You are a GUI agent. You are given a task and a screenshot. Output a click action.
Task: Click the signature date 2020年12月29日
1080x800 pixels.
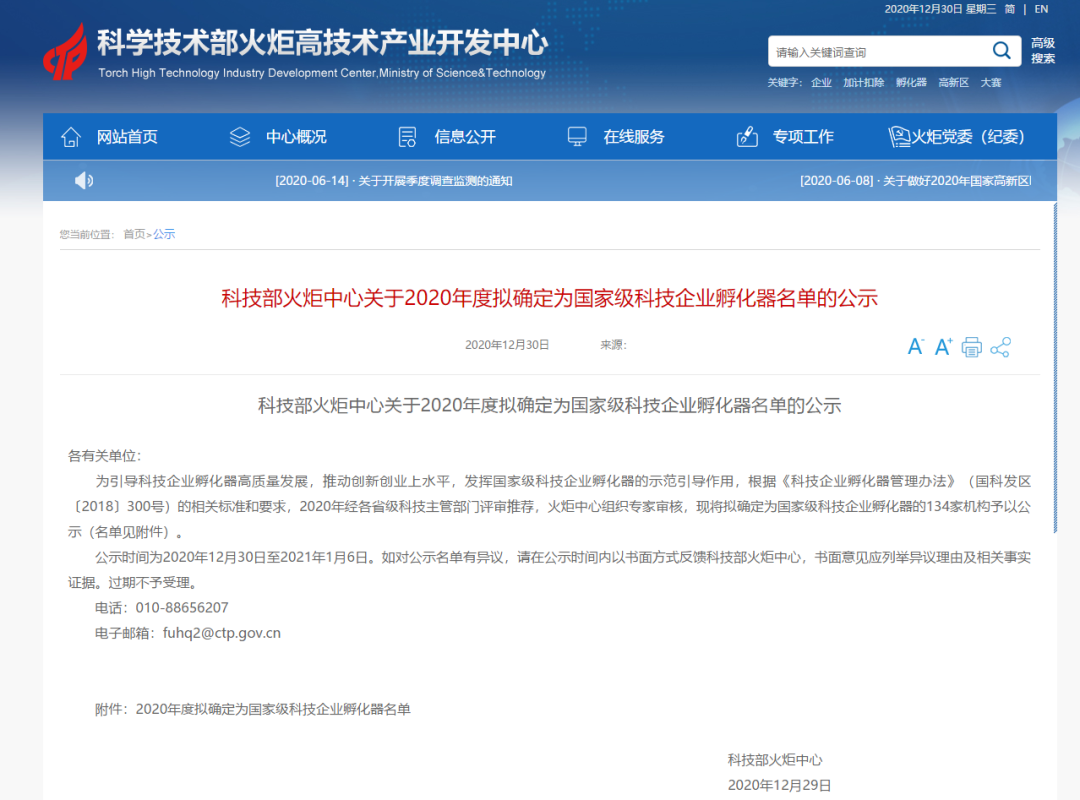[780, 786]
